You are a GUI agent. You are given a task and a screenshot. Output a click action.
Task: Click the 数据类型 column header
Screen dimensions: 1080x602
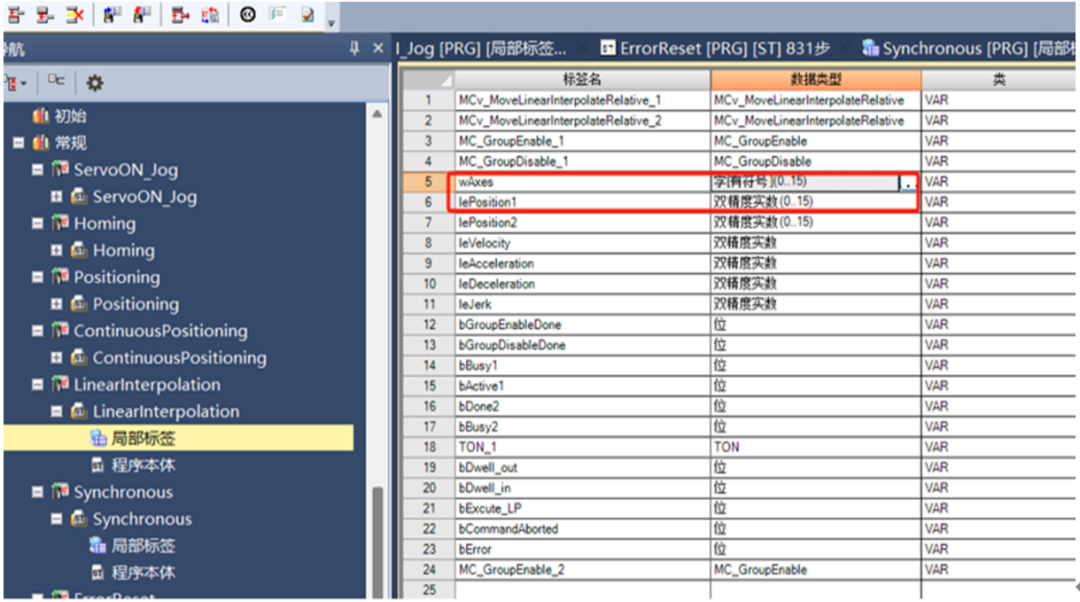[x=816, y=80]
